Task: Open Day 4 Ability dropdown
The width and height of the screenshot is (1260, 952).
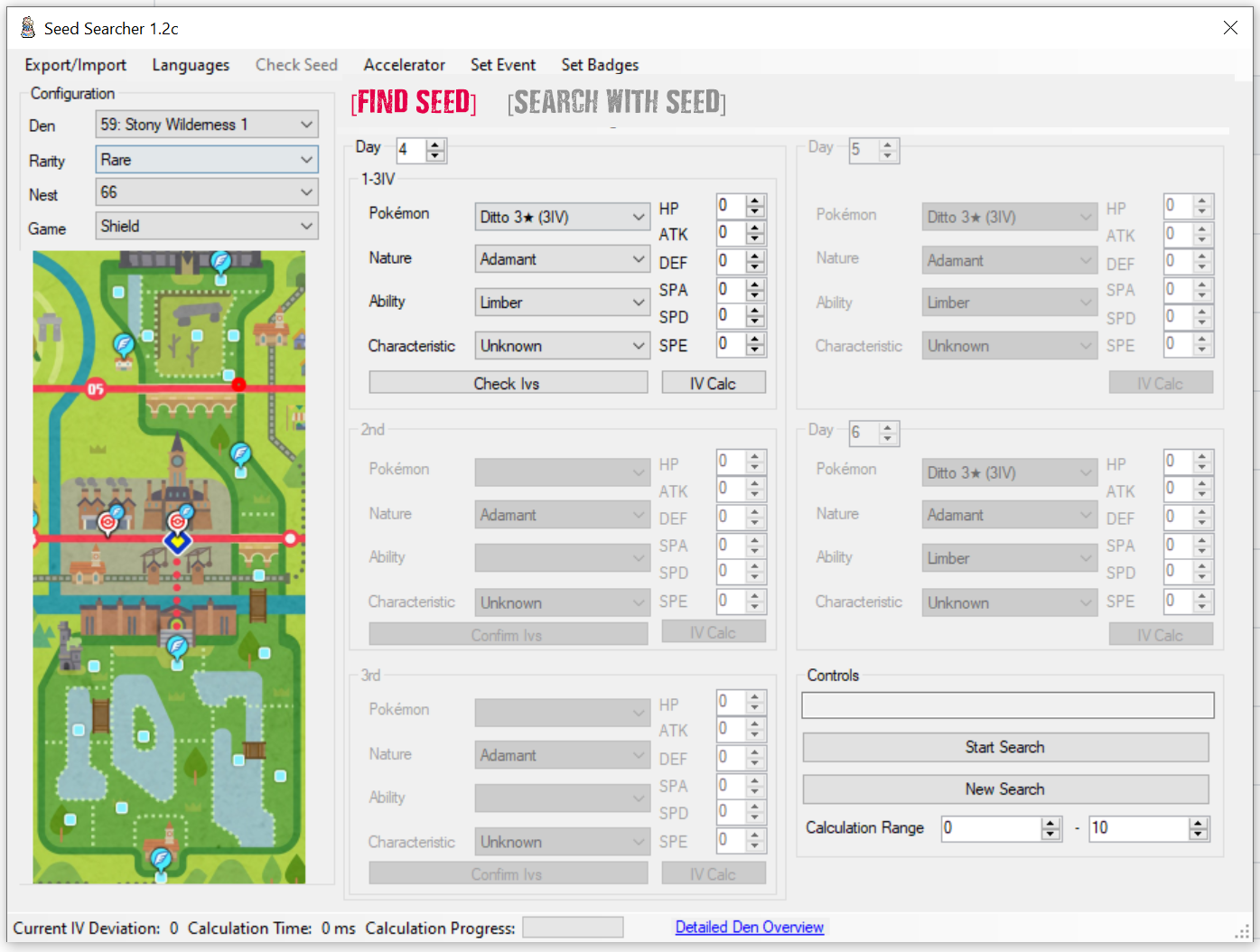Action: pos(562,303)
